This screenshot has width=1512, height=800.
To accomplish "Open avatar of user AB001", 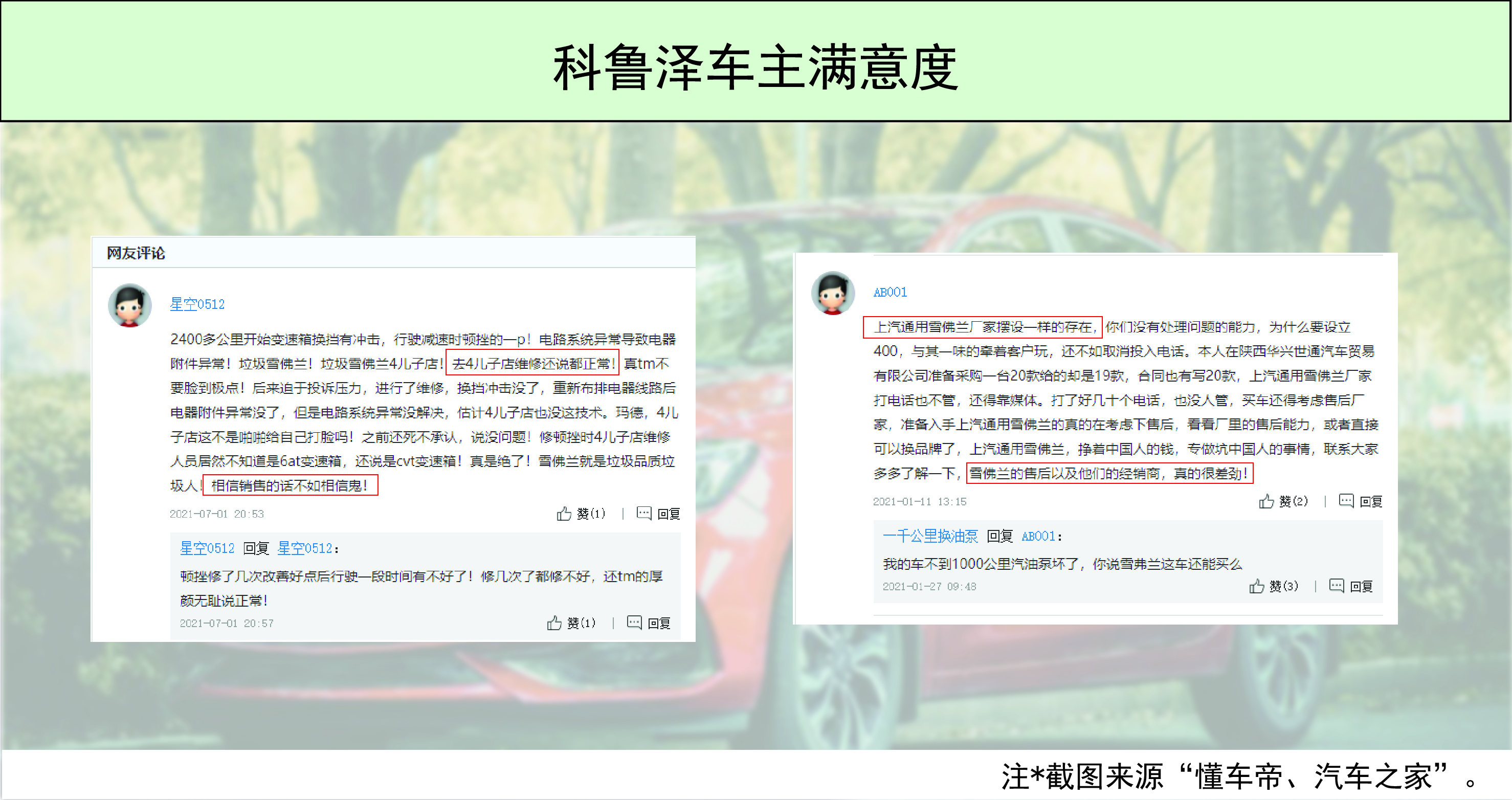I will click(x=833, y=293).
